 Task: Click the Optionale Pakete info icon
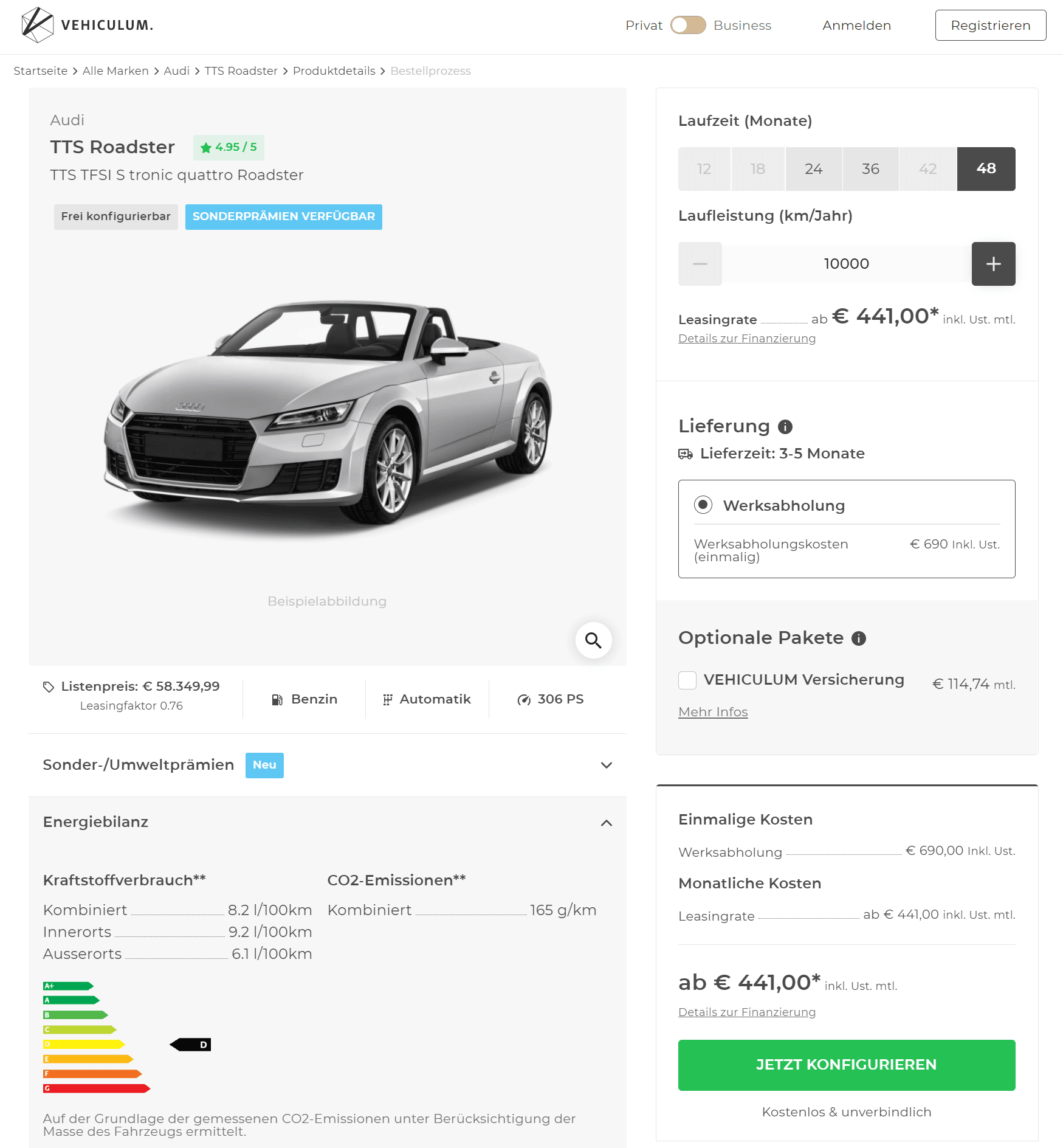[859, 638]
